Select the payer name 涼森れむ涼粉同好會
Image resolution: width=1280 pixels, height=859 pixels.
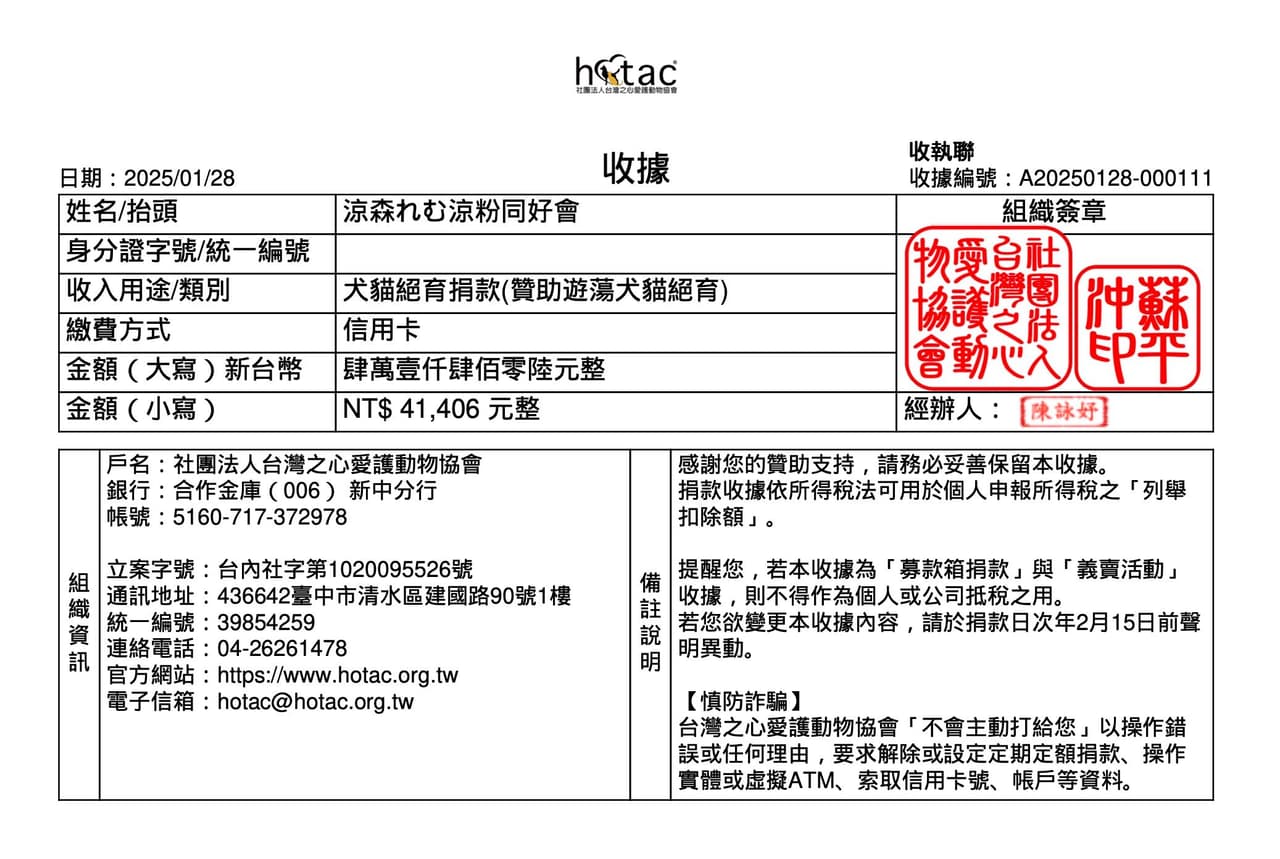coord(461,212)
